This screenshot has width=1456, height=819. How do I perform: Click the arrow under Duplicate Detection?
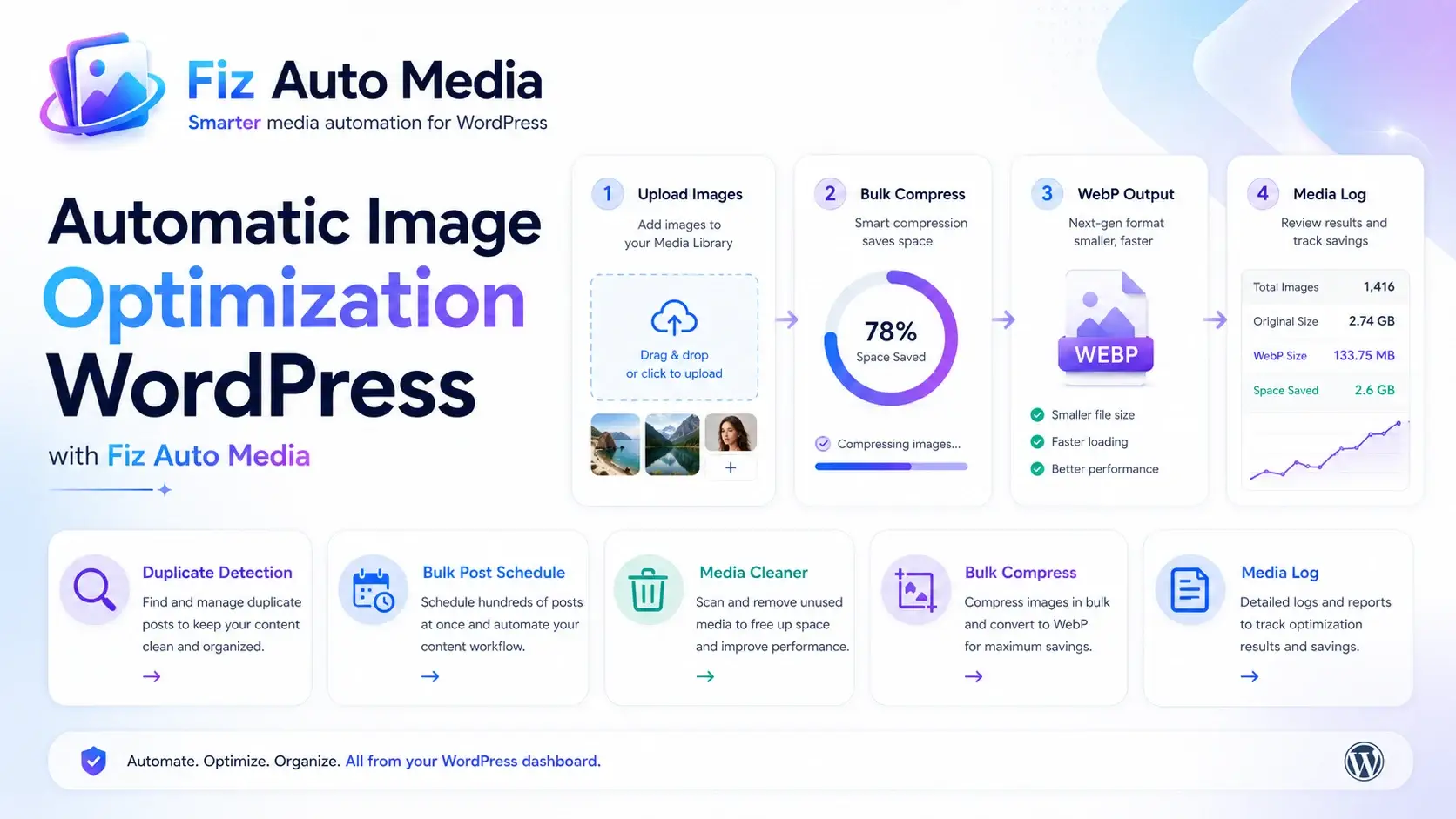(152, 676)
